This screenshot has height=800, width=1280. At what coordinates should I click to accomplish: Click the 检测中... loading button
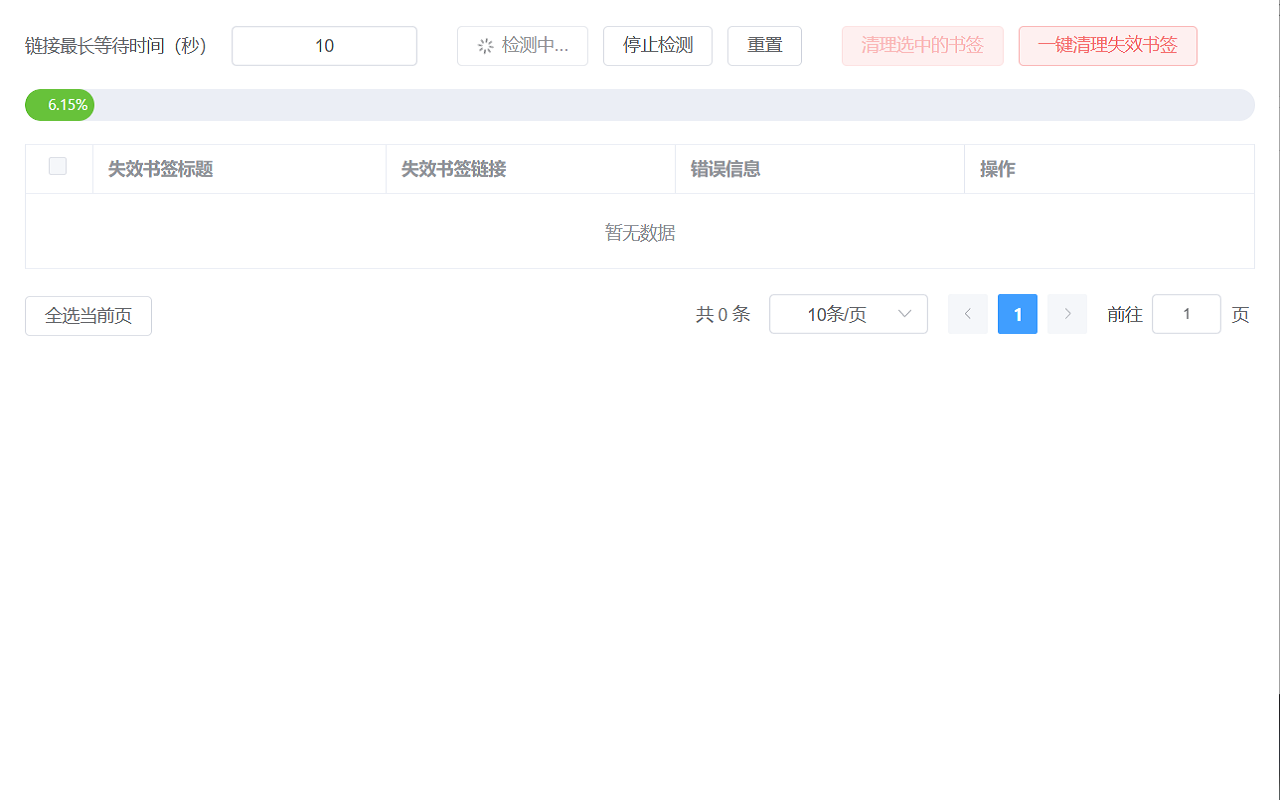[522, 46]
